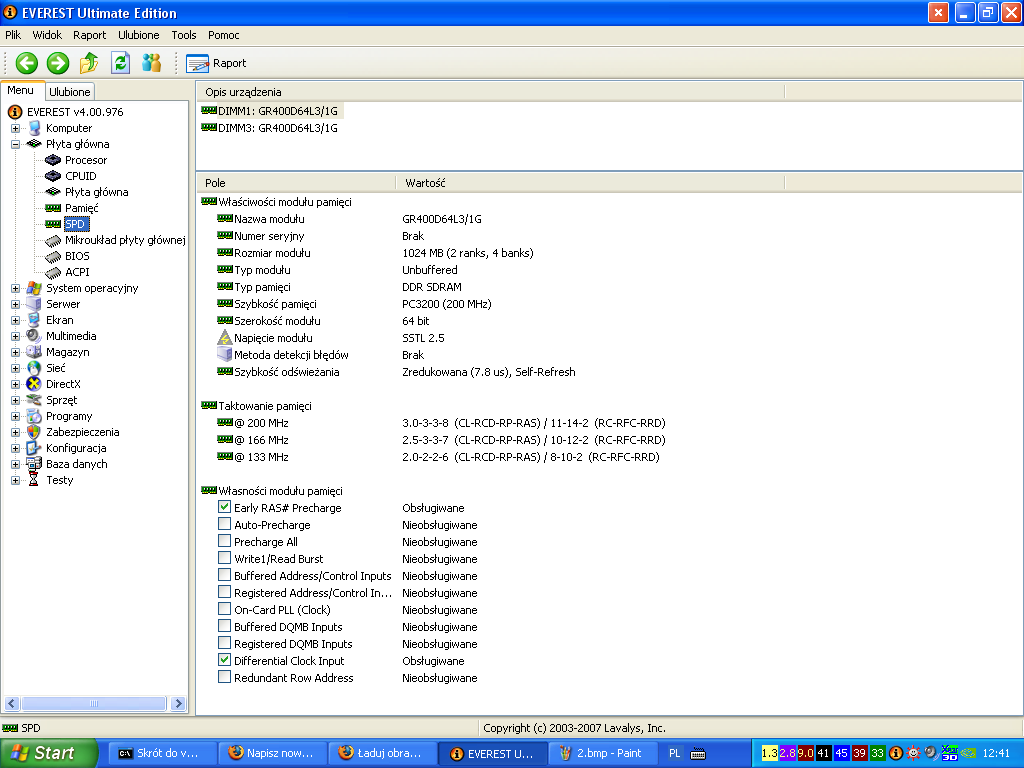Toggle Precharge All checkbox
Image resolution: width=1024 pixels, height=768 pixels.
click(x=224, y=541)
